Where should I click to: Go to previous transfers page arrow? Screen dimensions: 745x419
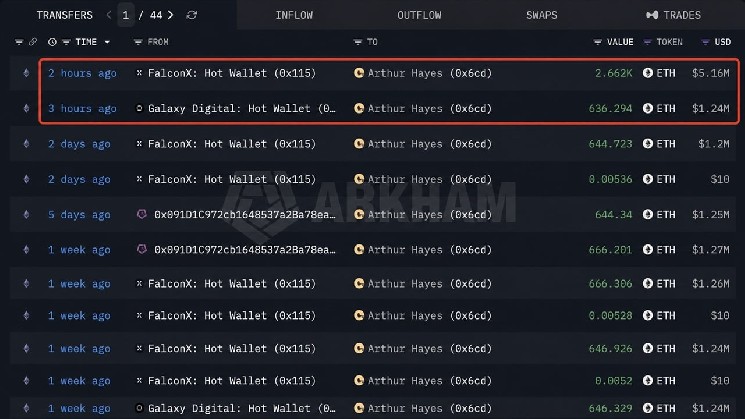pyautogui.click(x=109, y=15)
